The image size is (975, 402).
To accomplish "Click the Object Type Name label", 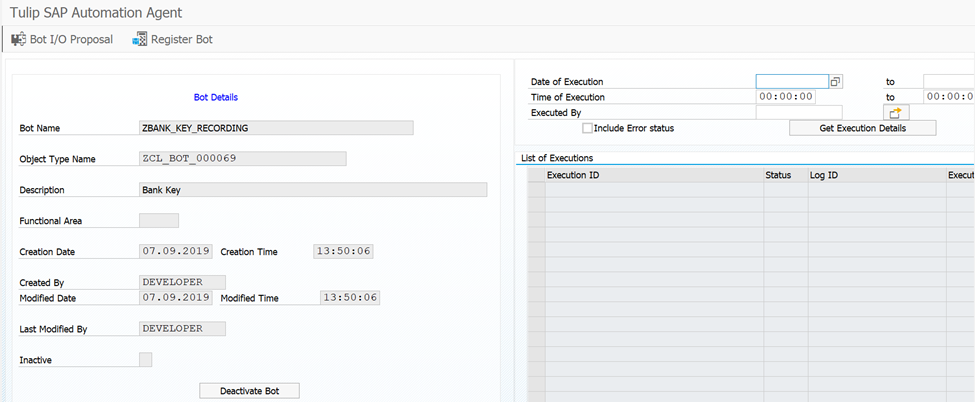I will tap(57, 159).
